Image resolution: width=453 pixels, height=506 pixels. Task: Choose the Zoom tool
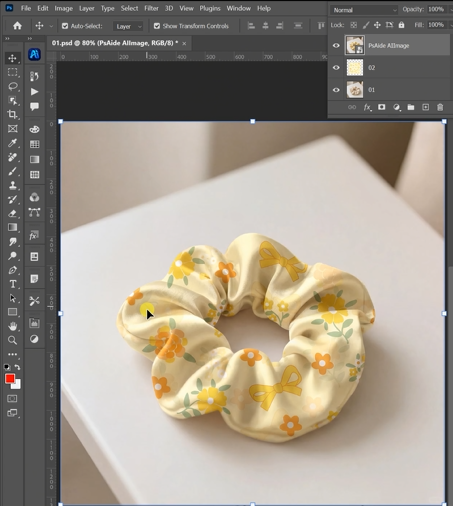pos(12,340)
